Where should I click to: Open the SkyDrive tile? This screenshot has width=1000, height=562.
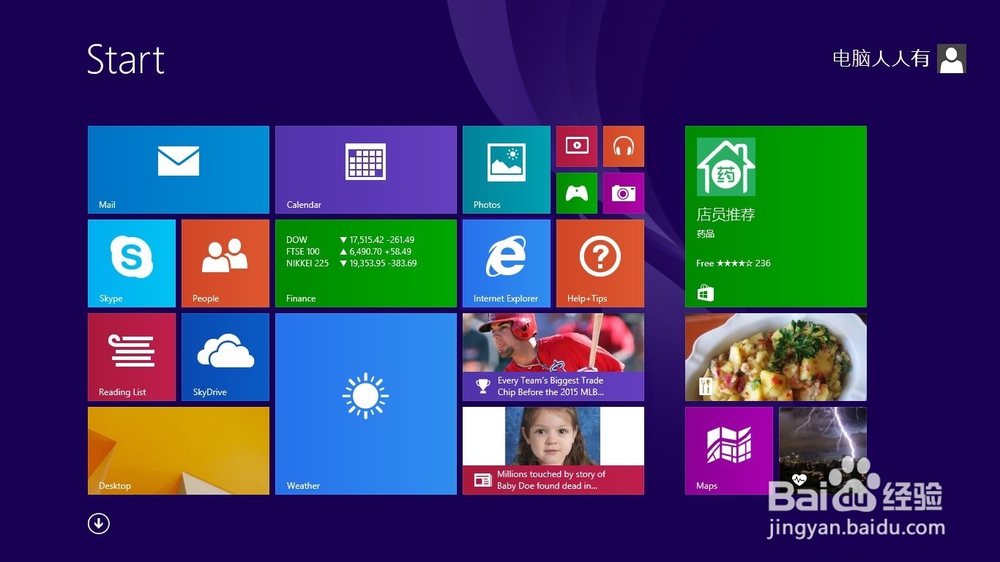click(225, 357)
